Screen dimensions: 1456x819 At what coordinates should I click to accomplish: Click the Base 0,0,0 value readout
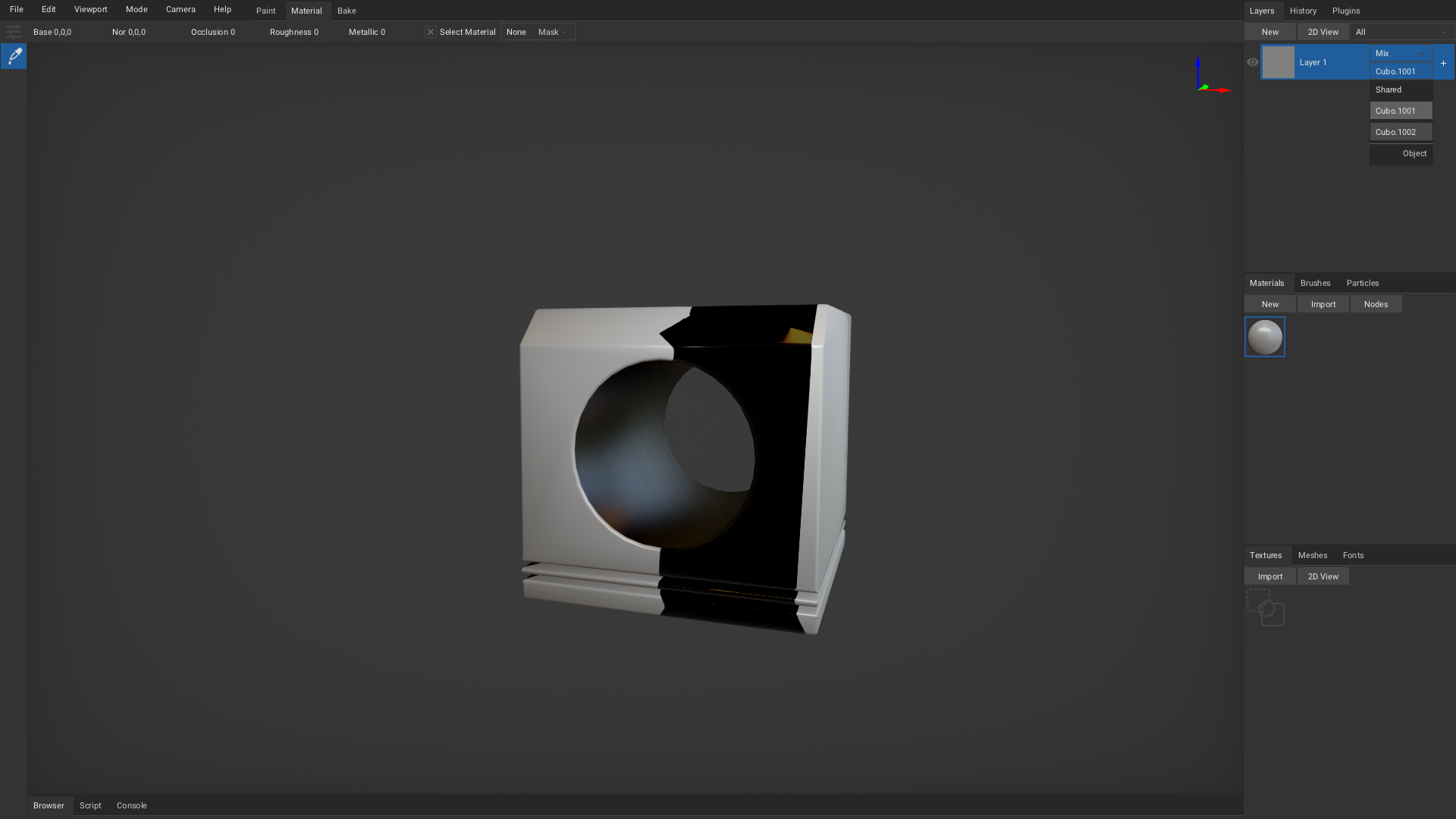[52, 32]
